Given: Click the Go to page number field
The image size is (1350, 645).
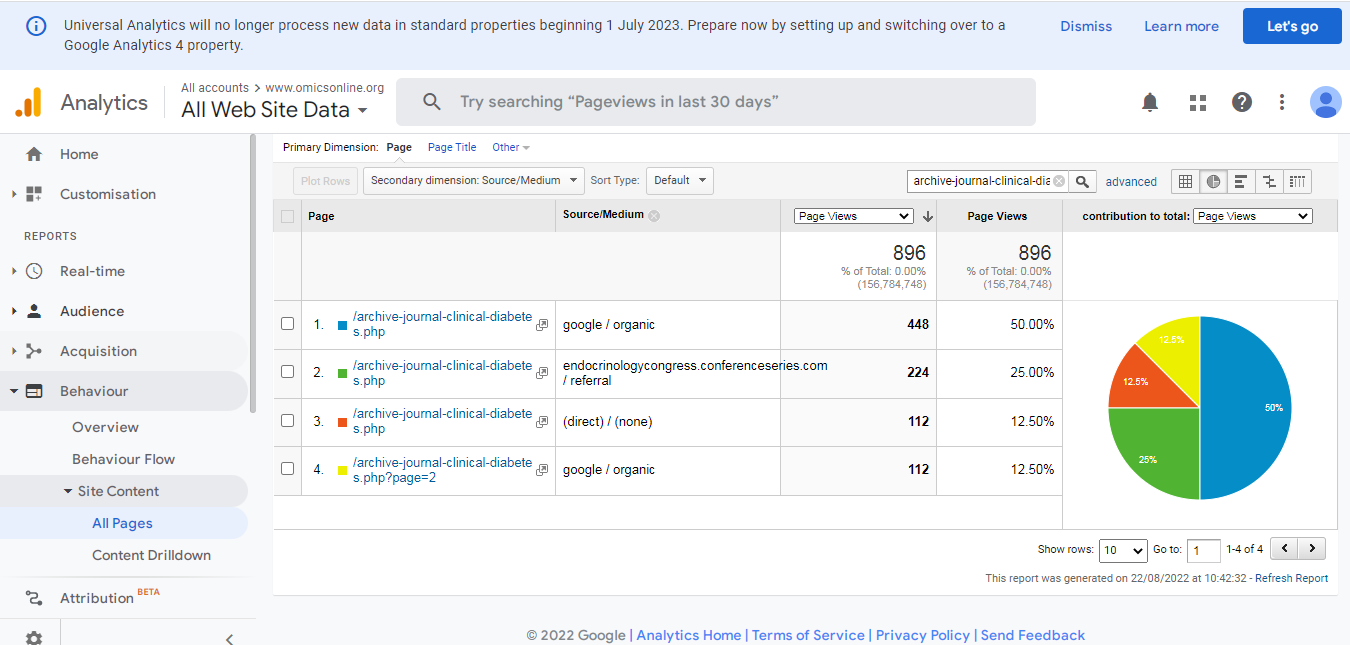Looking at the screenshot, I should click(x=1203, y=549).
